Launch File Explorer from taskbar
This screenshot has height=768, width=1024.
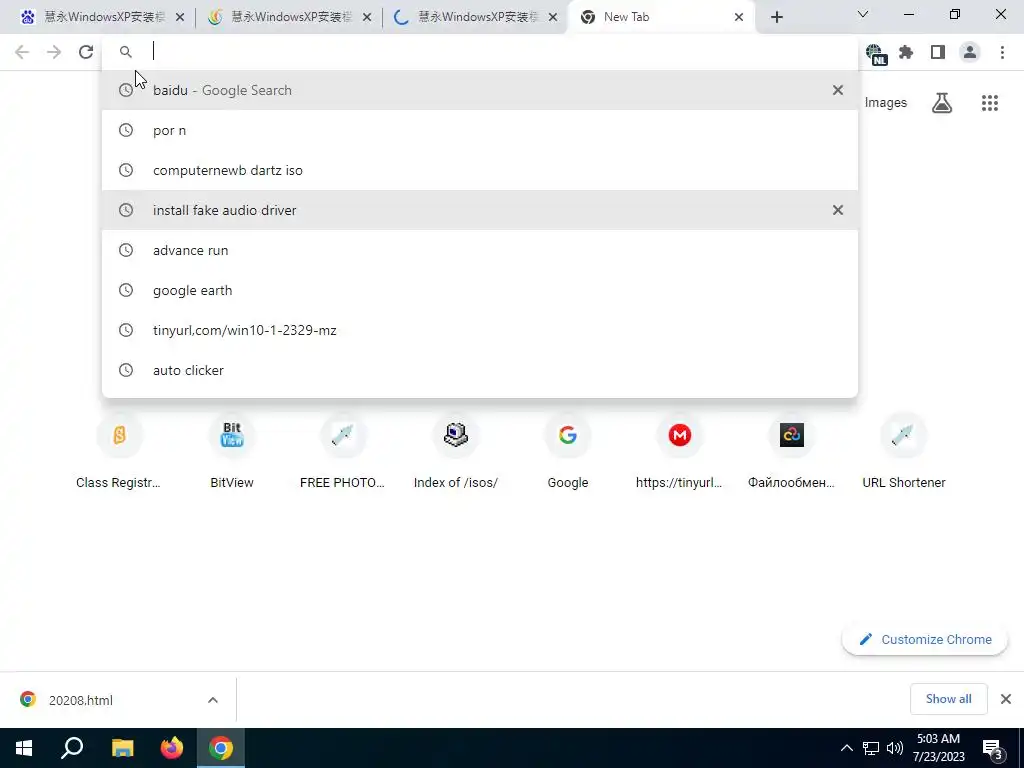[122, 748]
